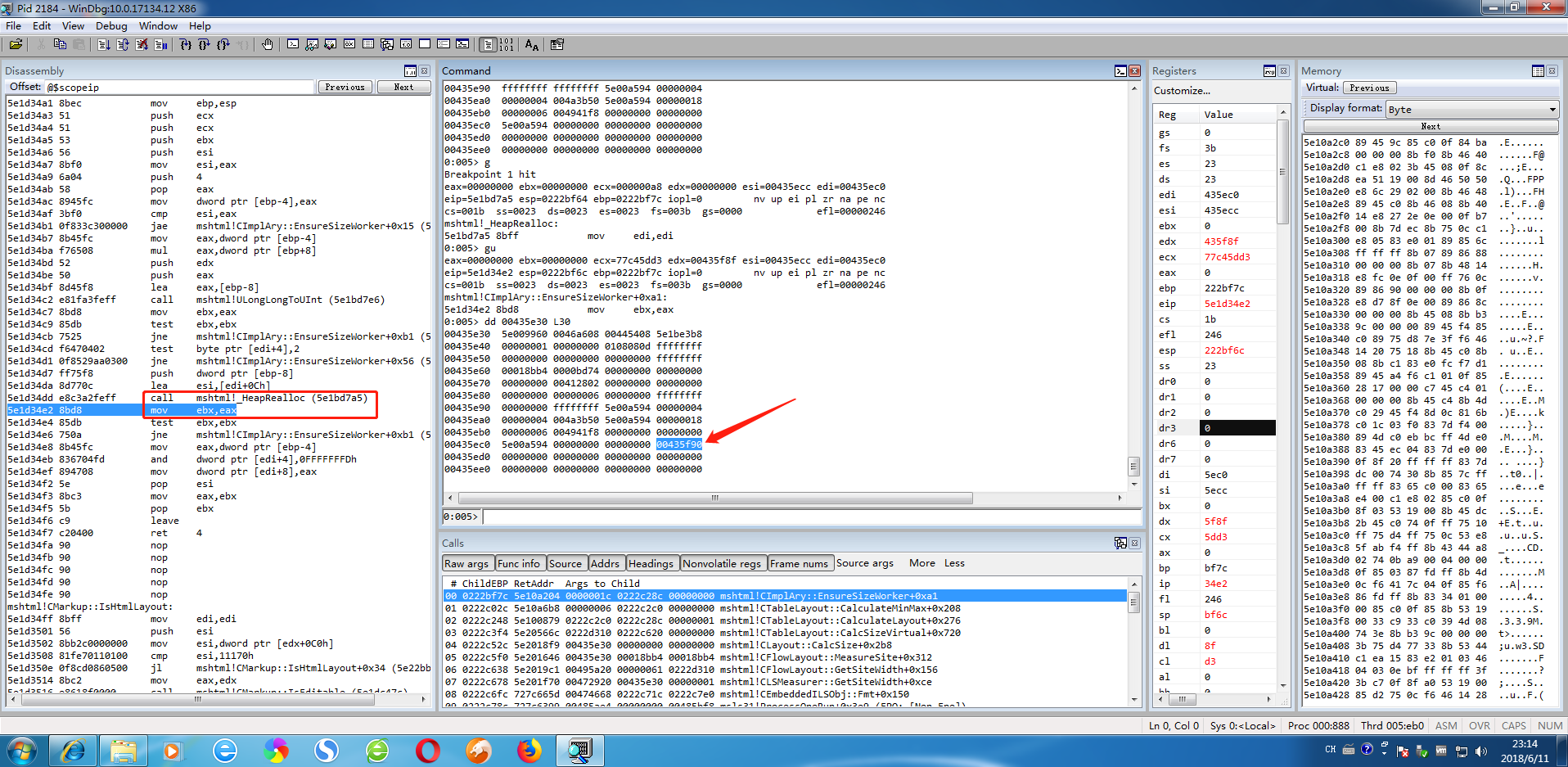This screenshot has width=1568, height=767.
Task: Click the Step Into toolbar icon
Action: point(186,44)
